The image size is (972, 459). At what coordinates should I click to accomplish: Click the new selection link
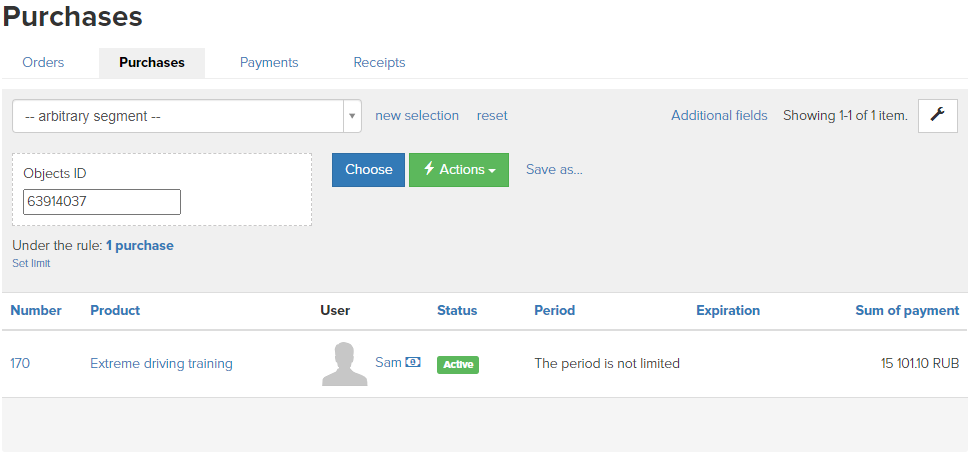pos(417,115)
